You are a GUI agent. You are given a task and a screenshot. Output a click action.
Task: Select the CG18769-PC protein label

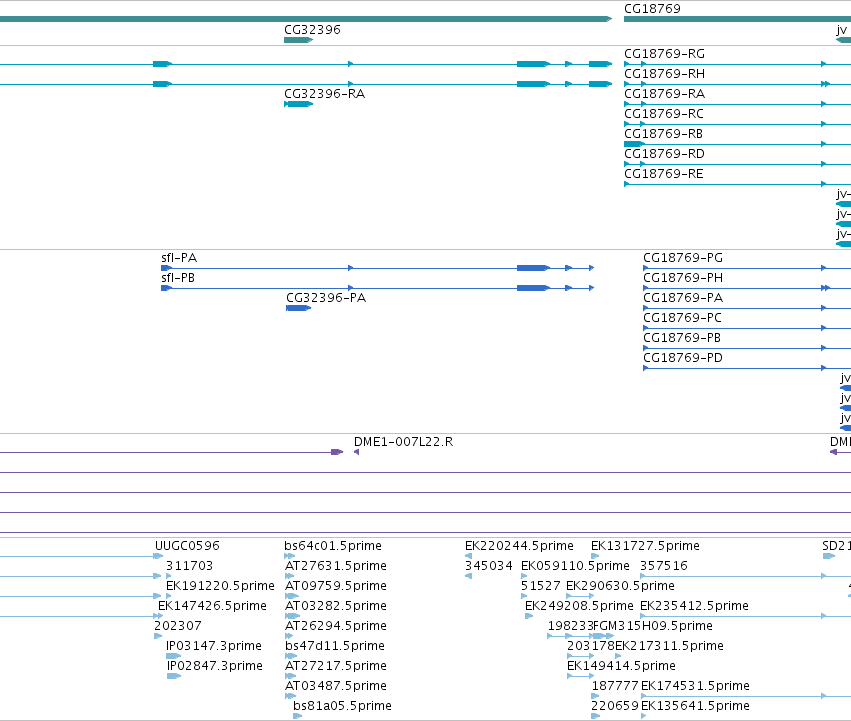[682, 318]
